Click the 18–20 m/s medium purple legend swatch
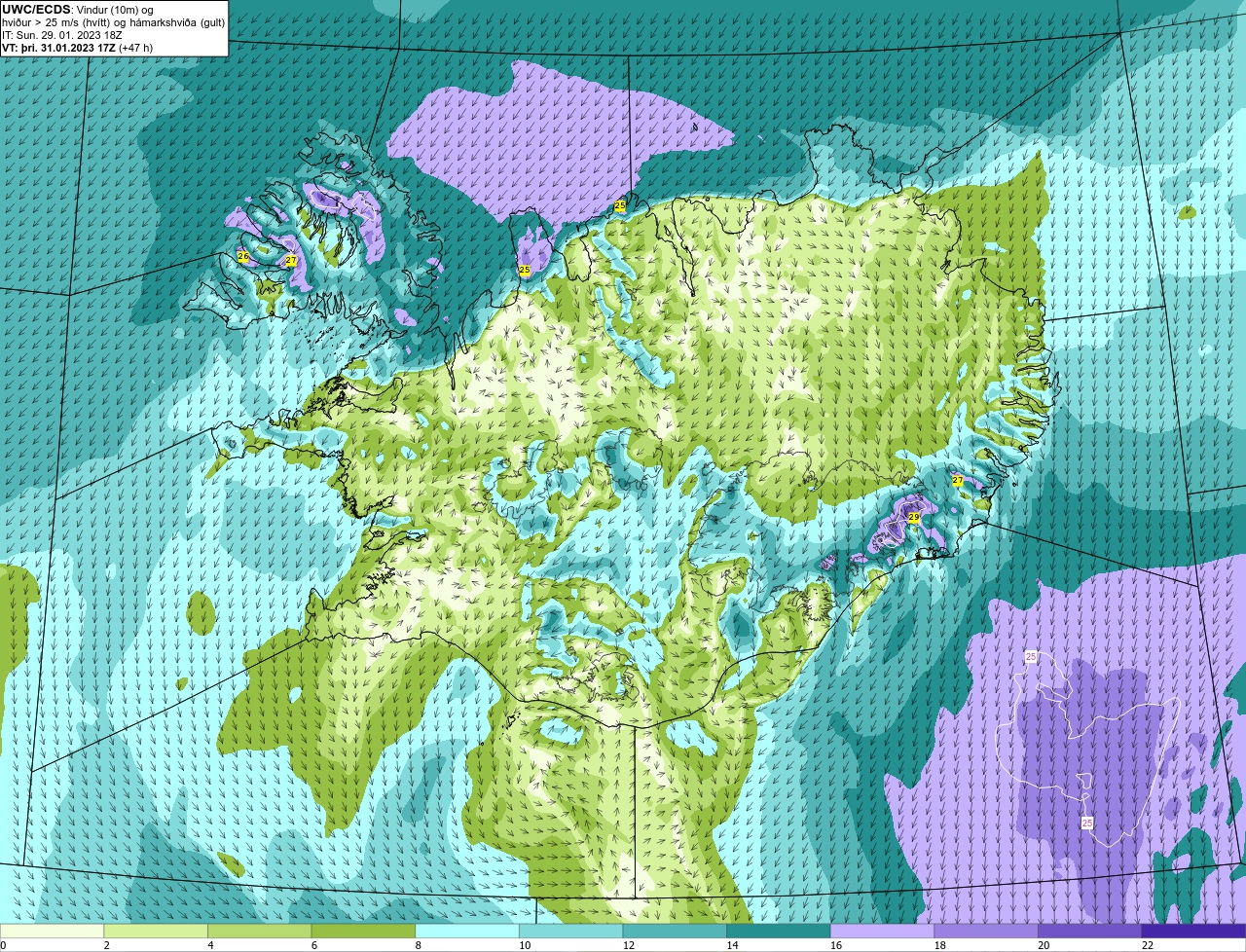1246x952 pixels. click(x=986, y=931)
